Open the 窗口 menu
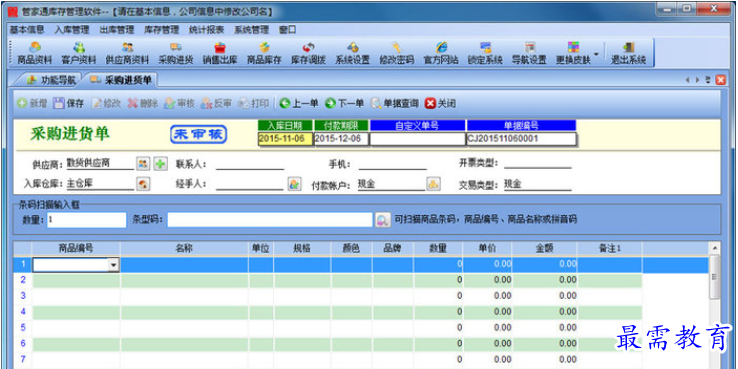Screen dimensions: 738x369 (288, 30)
